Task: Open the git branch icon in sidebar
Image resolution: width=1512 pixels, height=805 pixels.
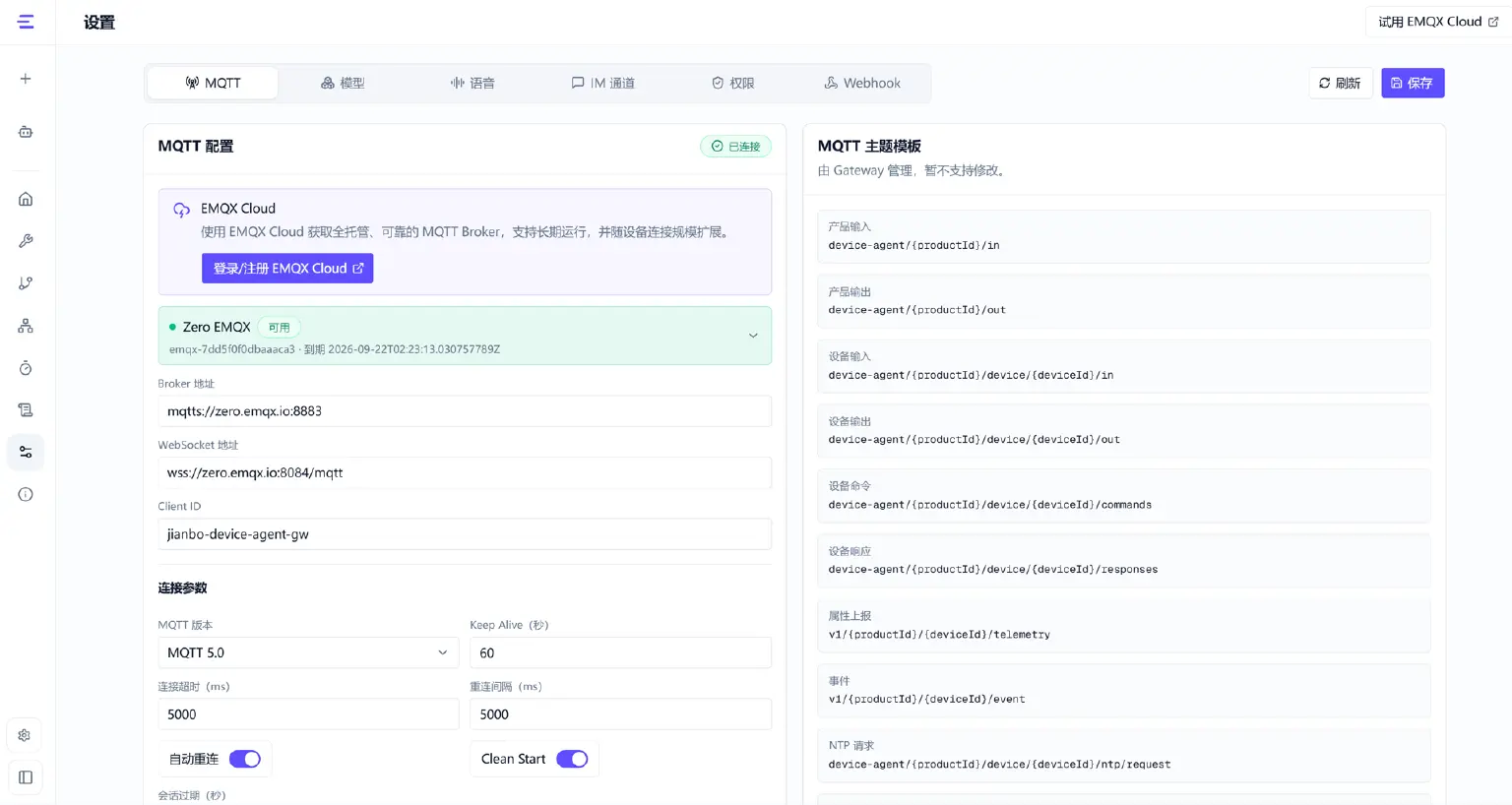Action: [26, 283]
